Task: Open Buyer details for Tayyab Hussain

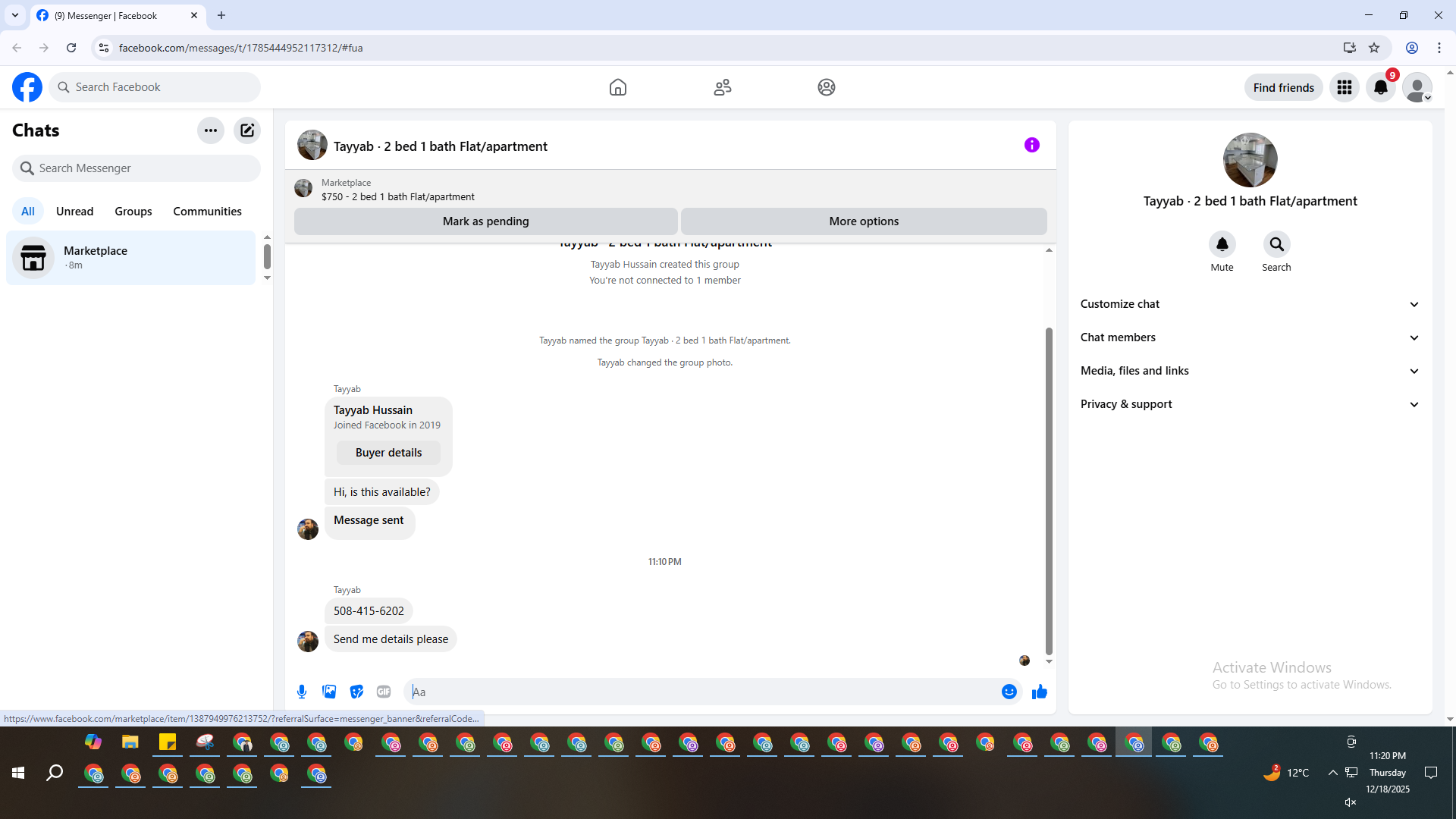Action: [x=388, y=453]
